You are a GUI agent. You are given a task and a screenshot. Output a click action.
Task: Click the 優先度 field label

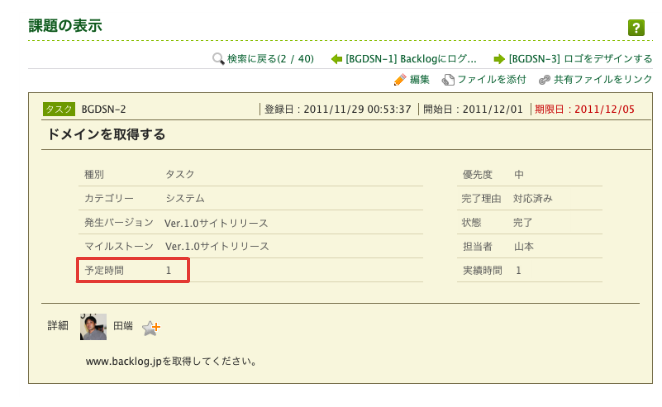tap(478, 174)
